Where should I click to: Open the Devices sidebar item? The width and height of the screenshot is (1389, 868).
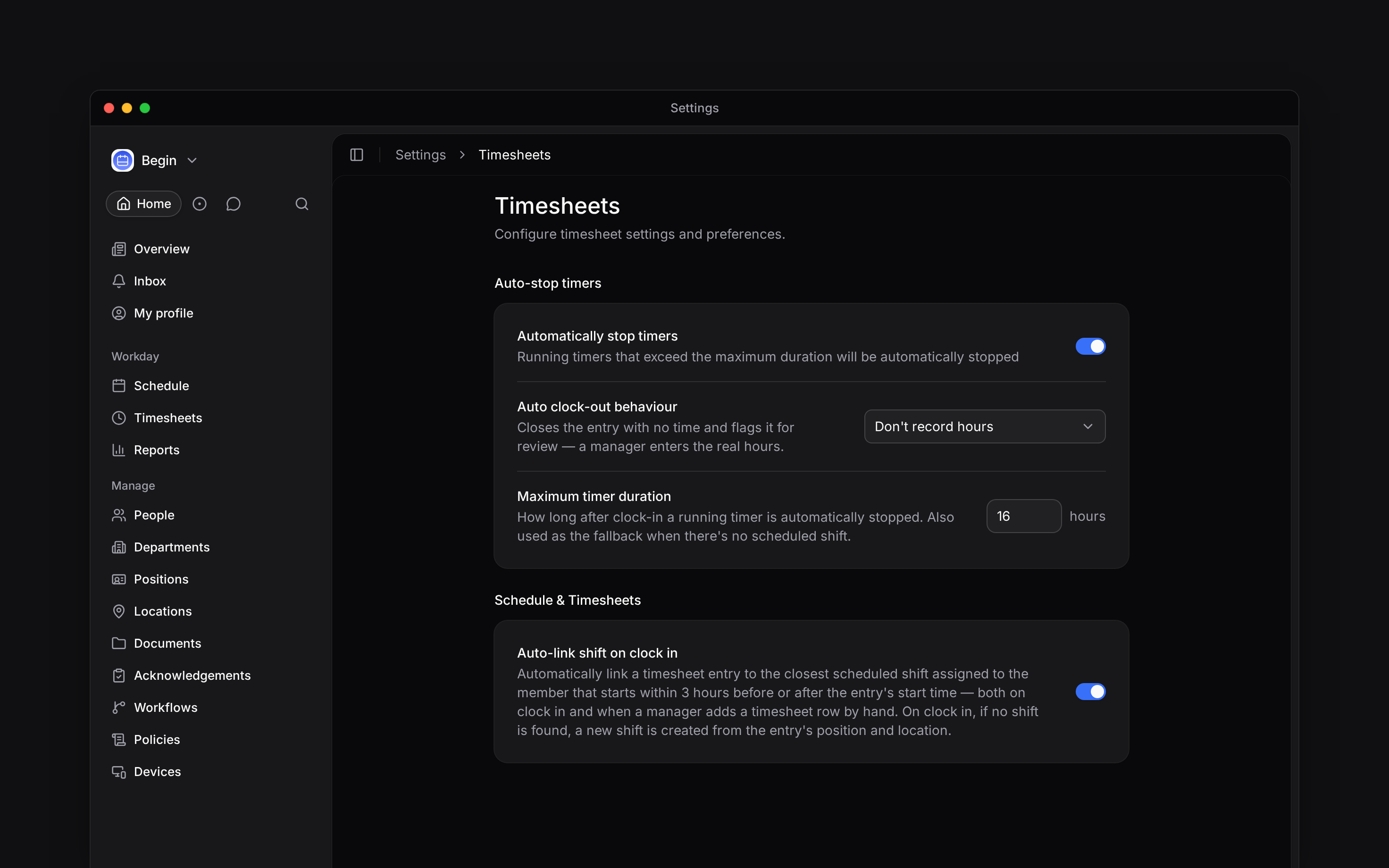pos(210,772)
